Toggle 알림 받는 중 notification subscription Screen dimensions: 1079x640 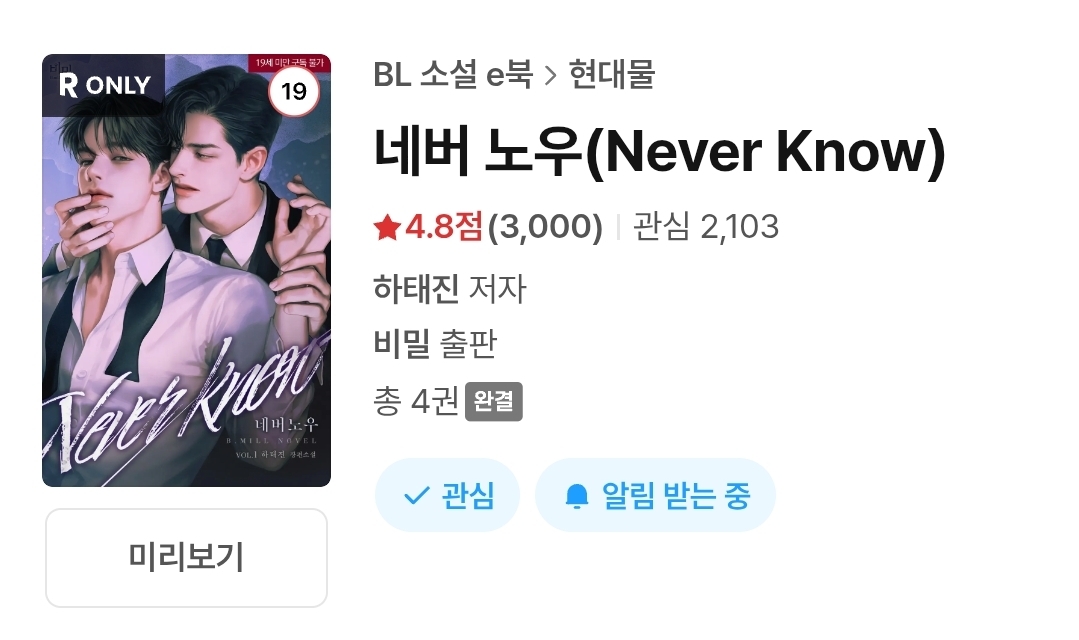tap(655, 495)
